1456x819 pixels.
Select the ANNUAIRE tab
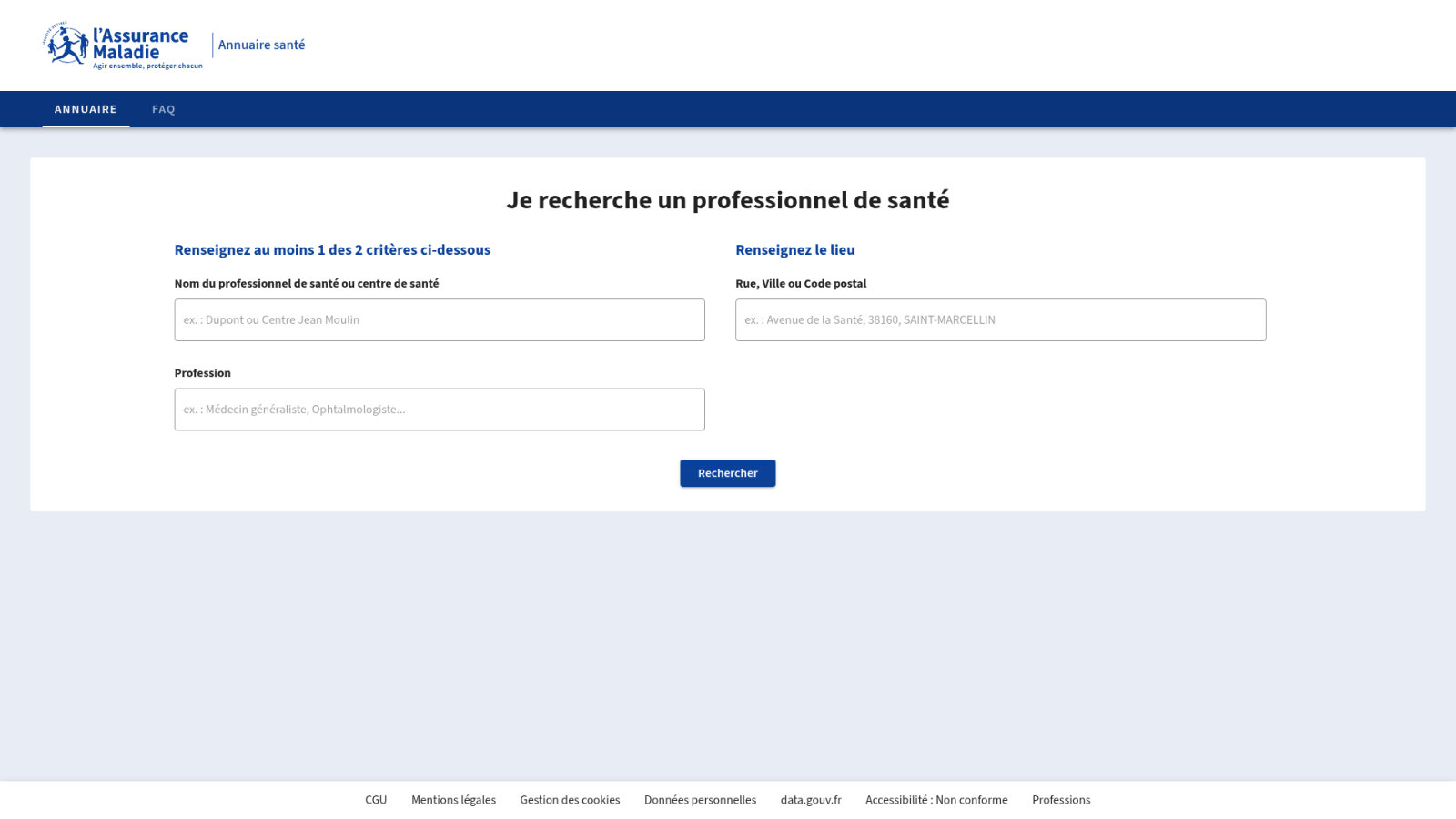point(86,109)
